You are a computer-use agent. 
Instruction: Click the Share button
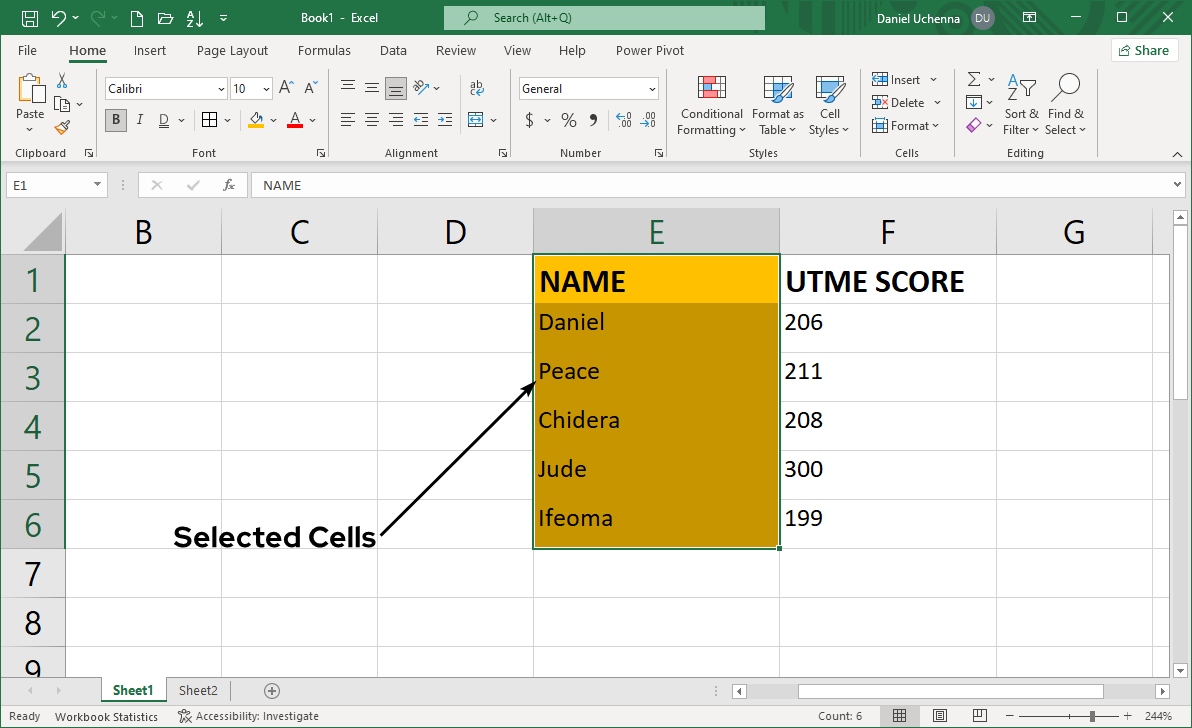(1143, 50)
